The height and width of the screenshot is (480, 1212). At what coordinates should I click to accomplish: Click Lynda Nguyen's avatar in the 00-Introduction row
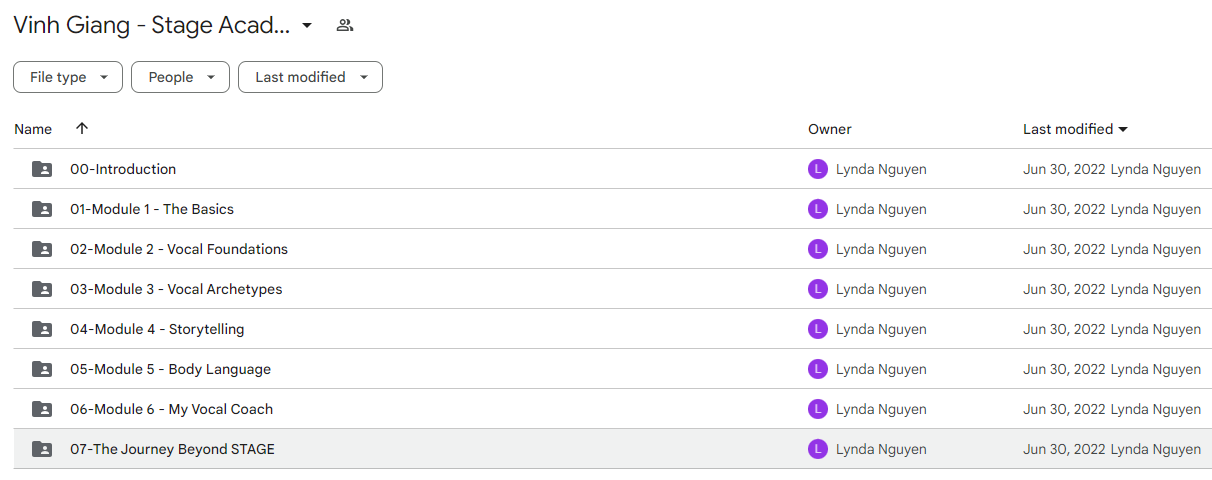tap(818, 169)
